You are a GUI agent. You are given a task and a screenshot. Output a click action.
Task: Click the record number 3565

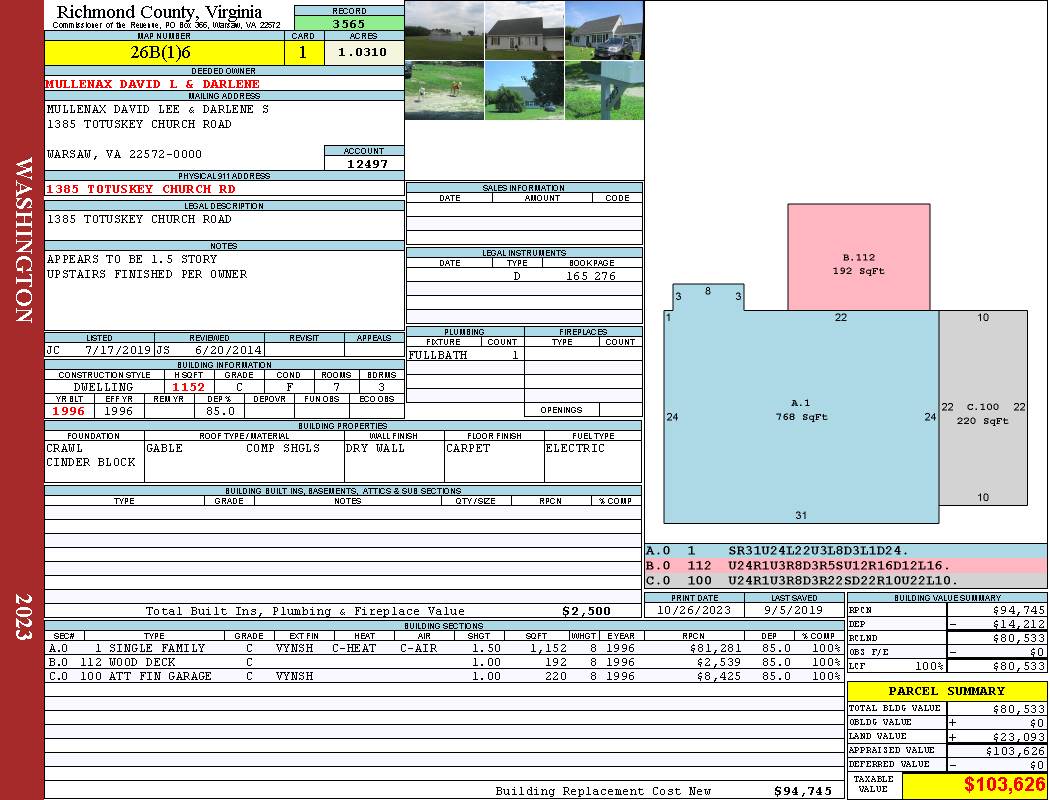349,24
